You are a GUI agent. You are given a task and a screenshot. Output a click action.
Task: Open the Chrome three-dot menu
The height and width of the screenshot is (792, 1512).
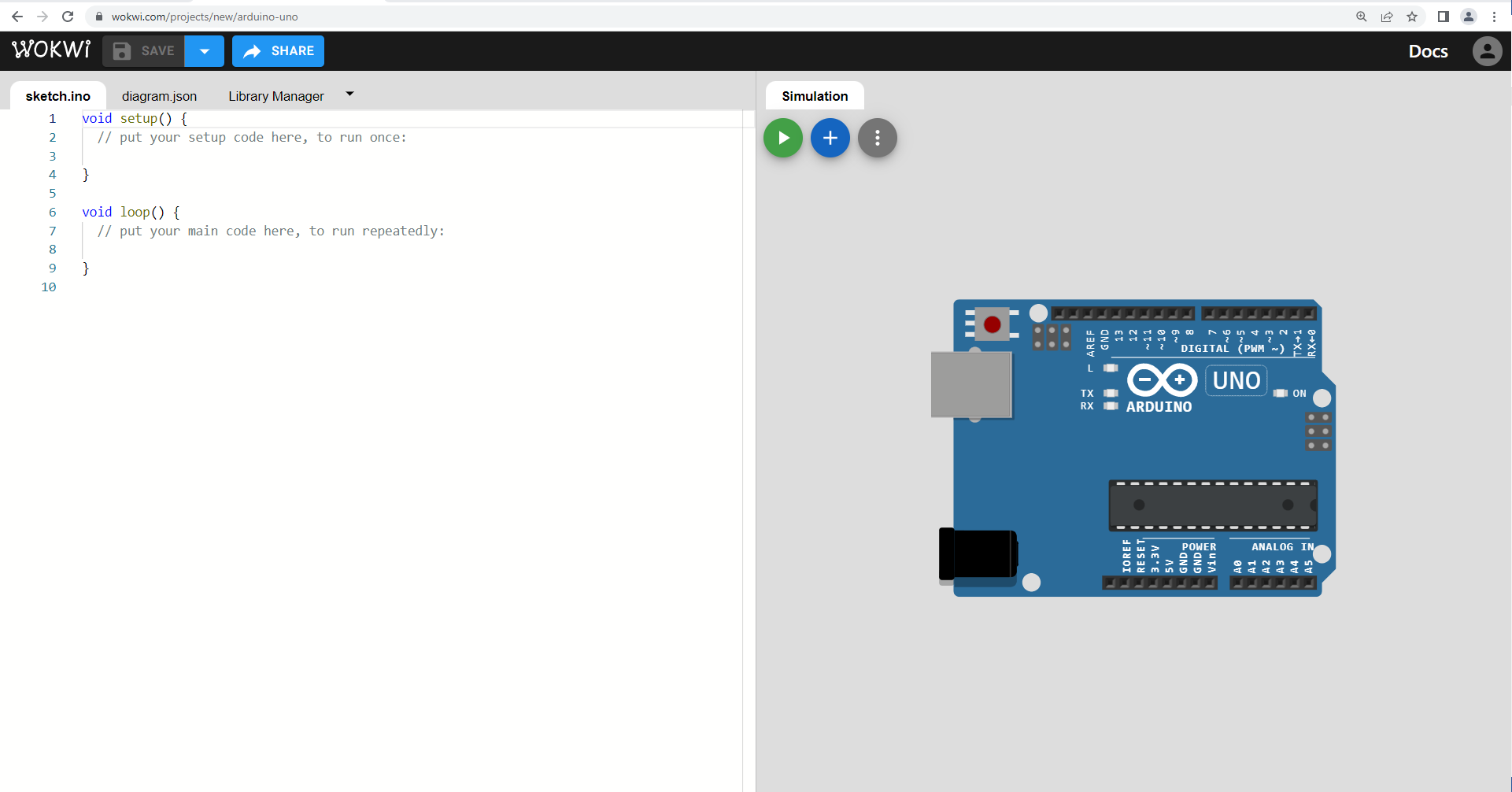point(1494,17)
